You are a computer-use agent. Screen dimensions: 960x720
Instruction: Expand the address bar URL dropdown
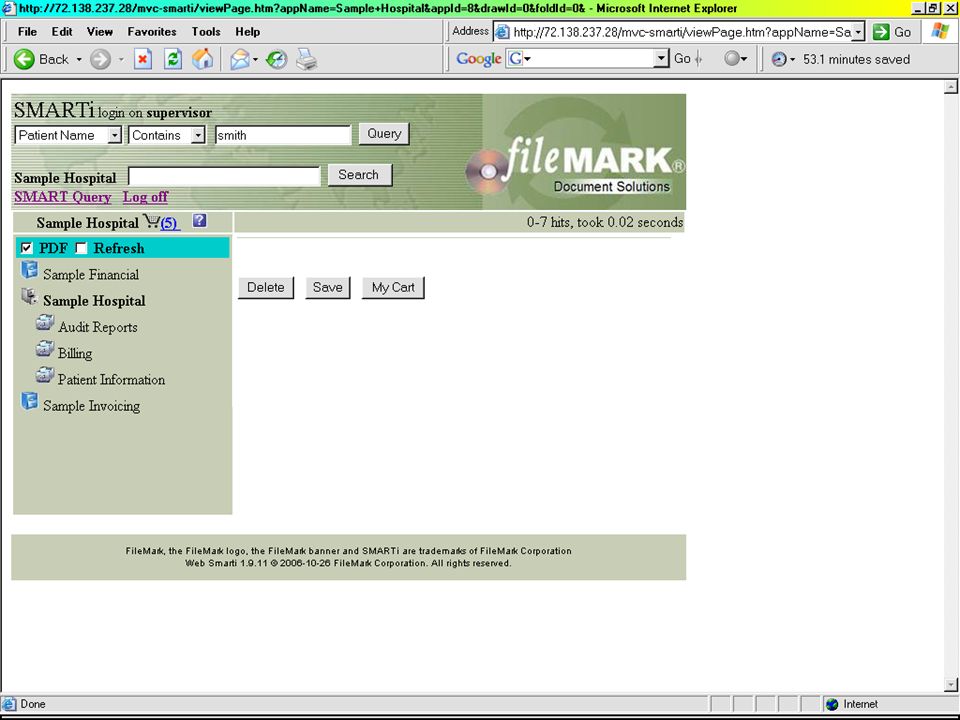[x=858, y=32]
